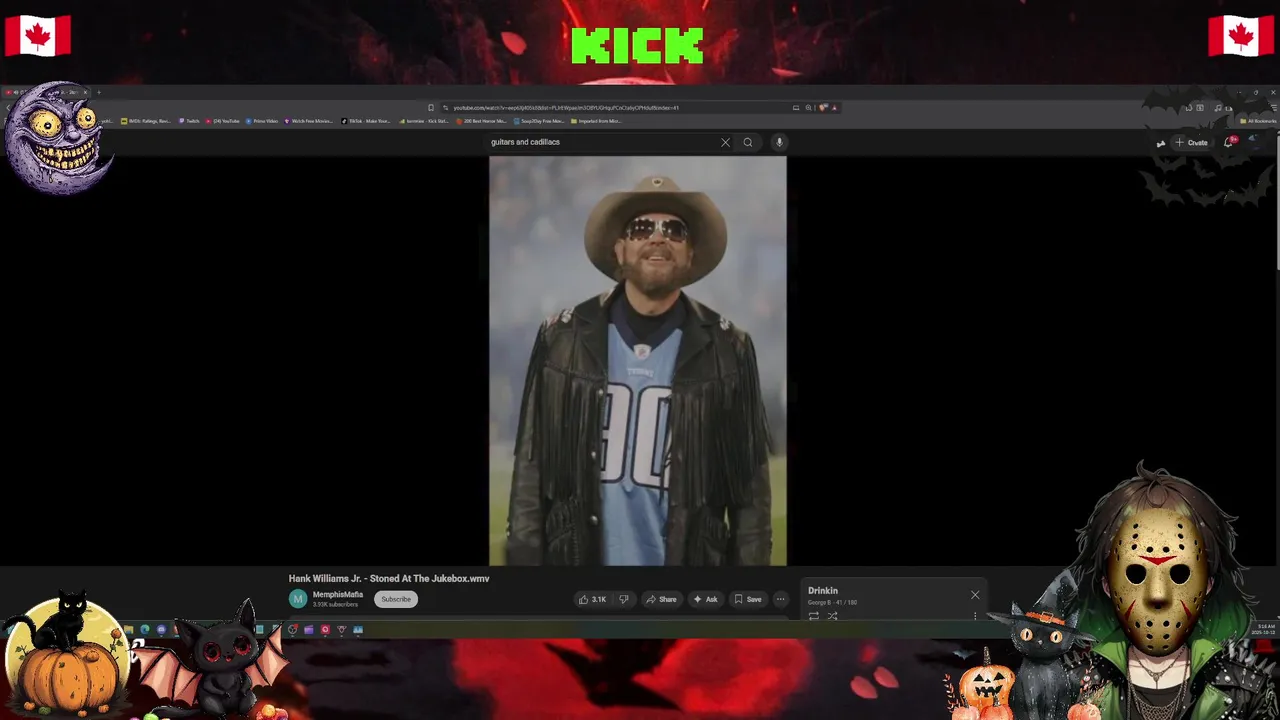Subscribe to the MemphisMafia channel

pyautogui.click(x=395, y=599)
